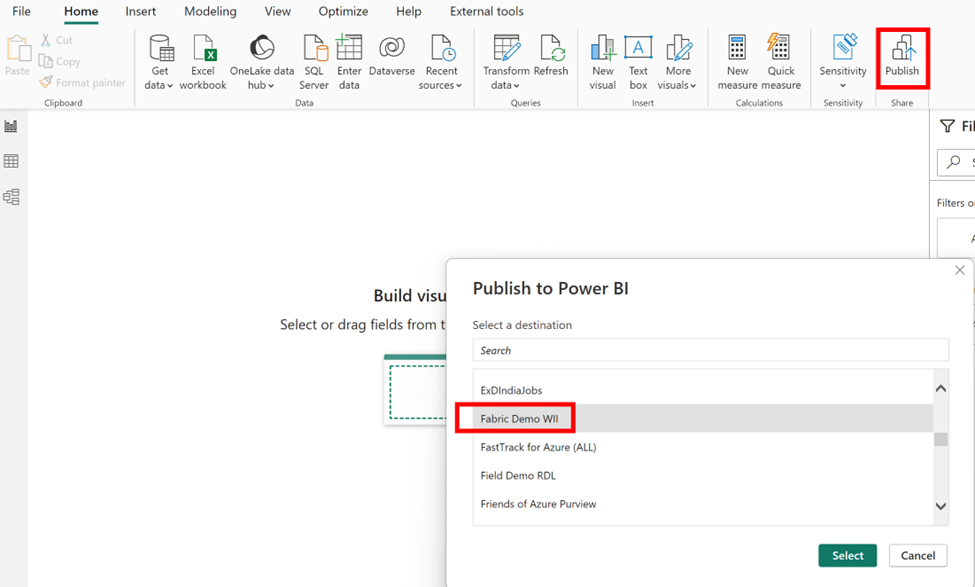Select Fabric Demo WII workspace

[x=703, y=418]
